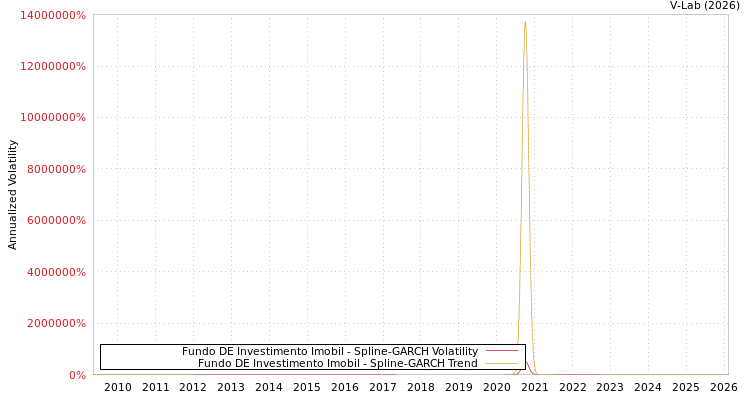Select the 12000000% y-axis label
The image size is (750, 400).
coord(53,66)
